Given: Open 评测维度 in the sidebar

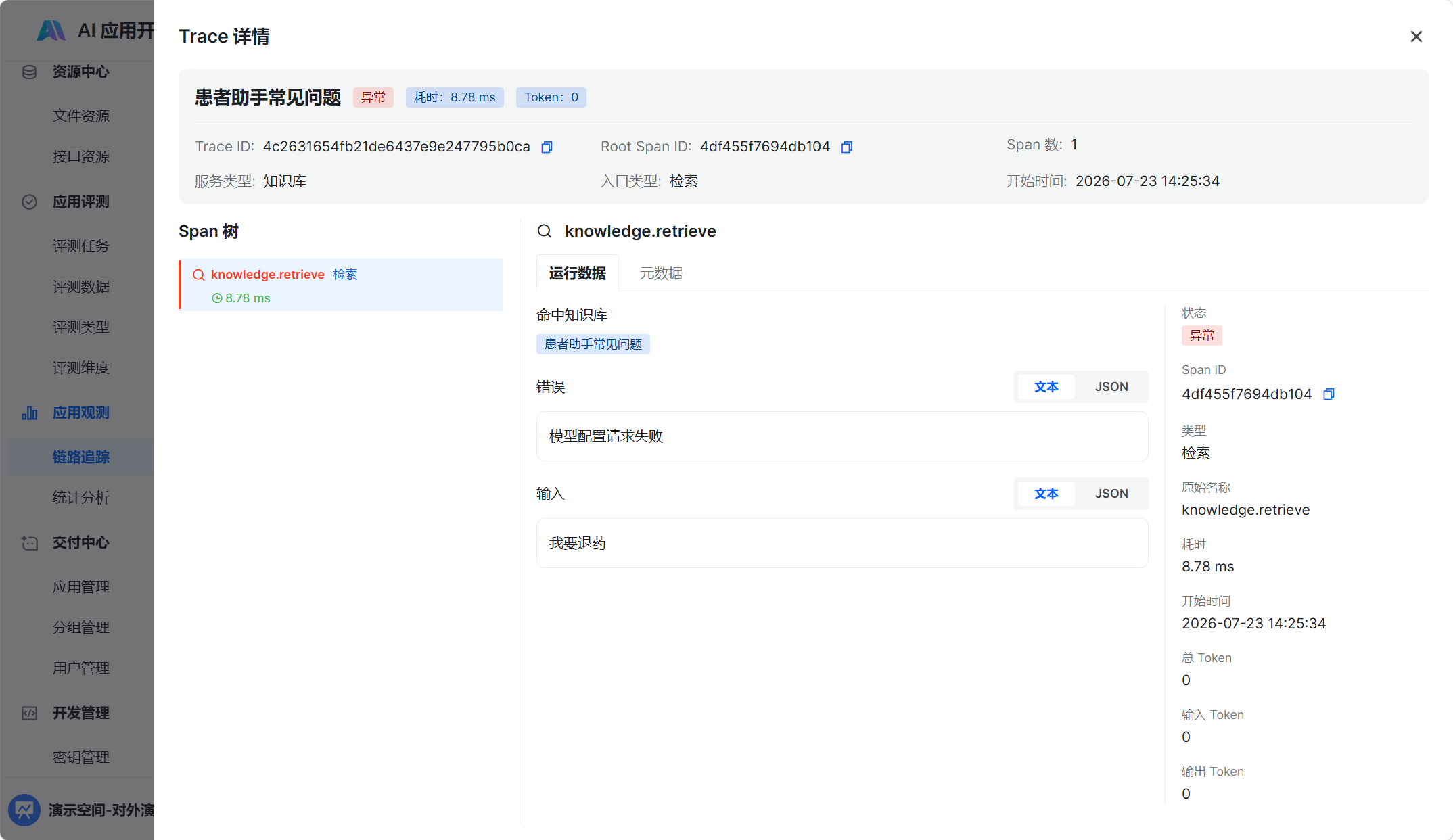Looking at the screenshot, I should pyautogui.click(x=81, y=368).
